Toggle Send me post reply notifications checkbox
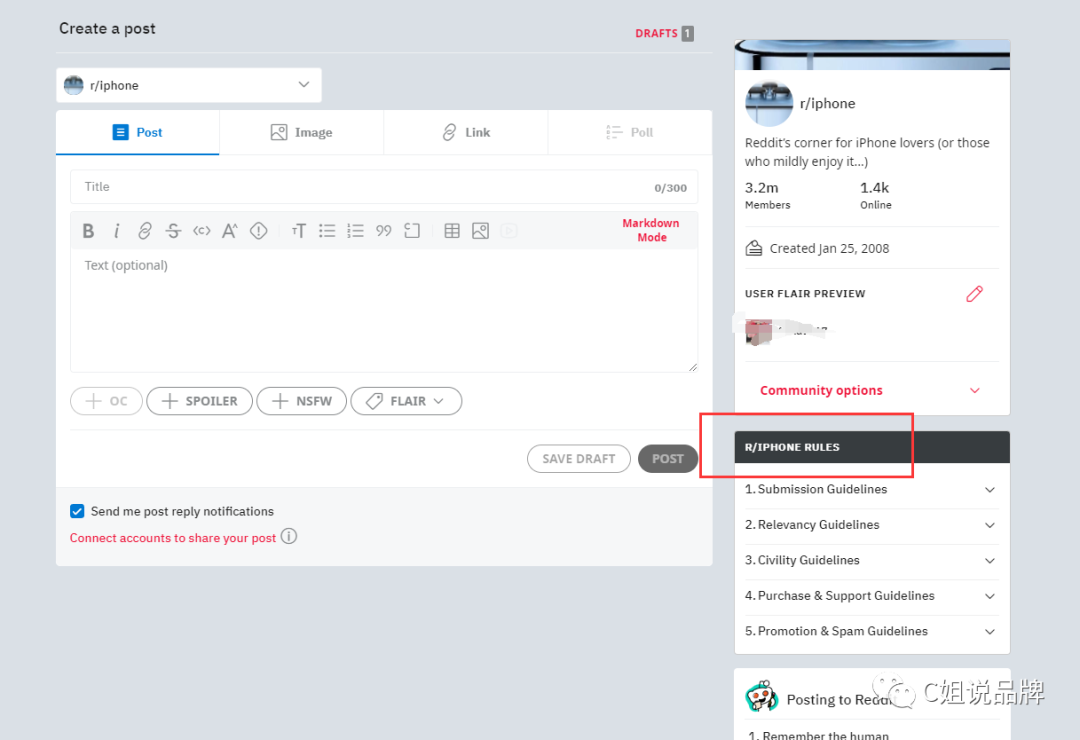Viewport: 1080px width, 740px height. pos(77,511)
